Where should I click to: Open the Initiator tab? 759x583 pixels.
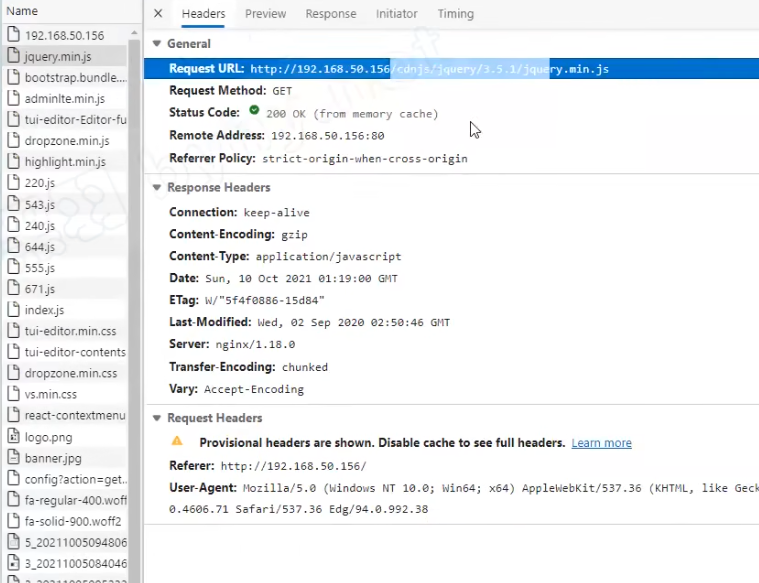tap(396, 14)
